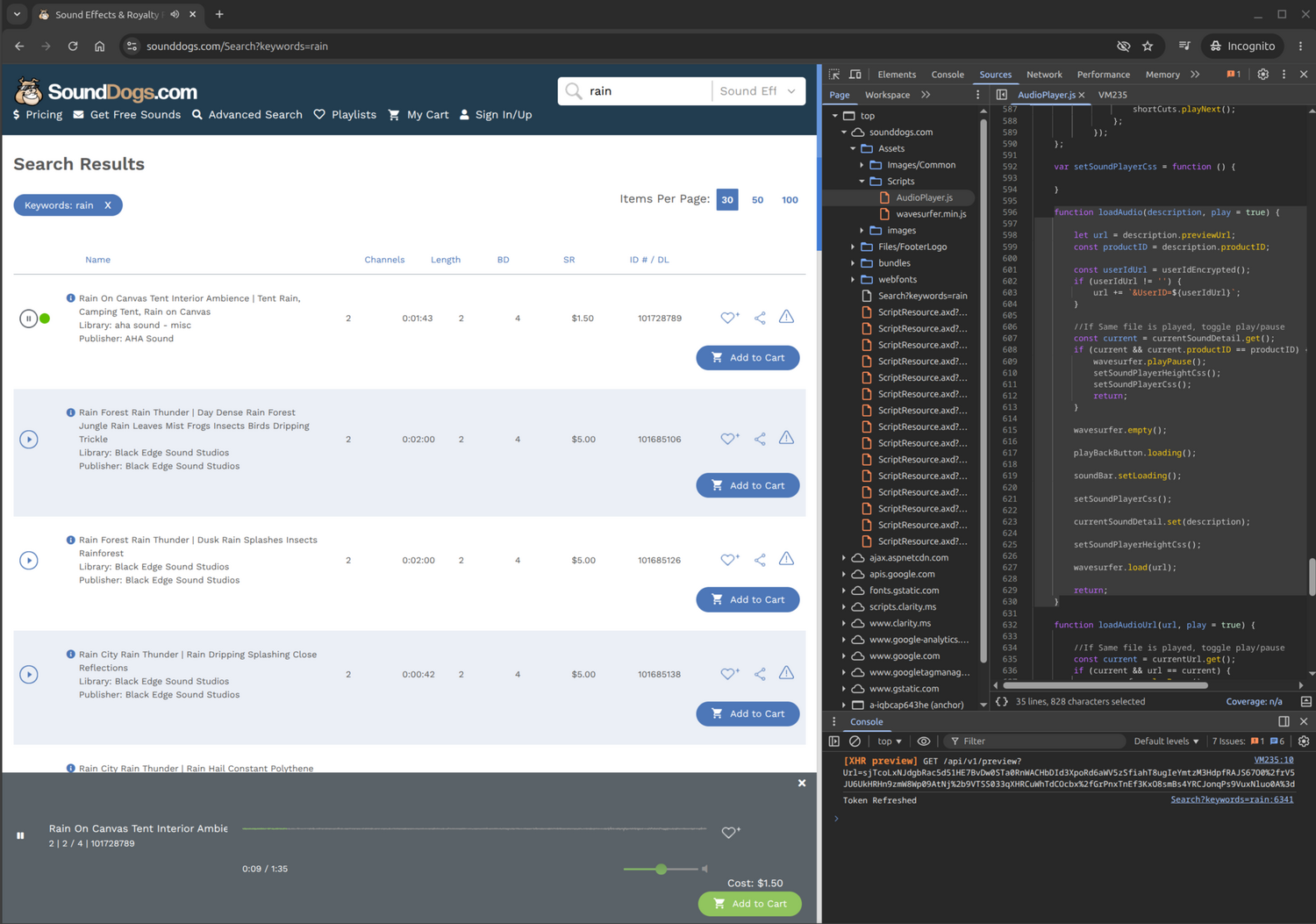
Task: Expand the webfonts folder
Action: pyautogui.click(x=853, y=280)
